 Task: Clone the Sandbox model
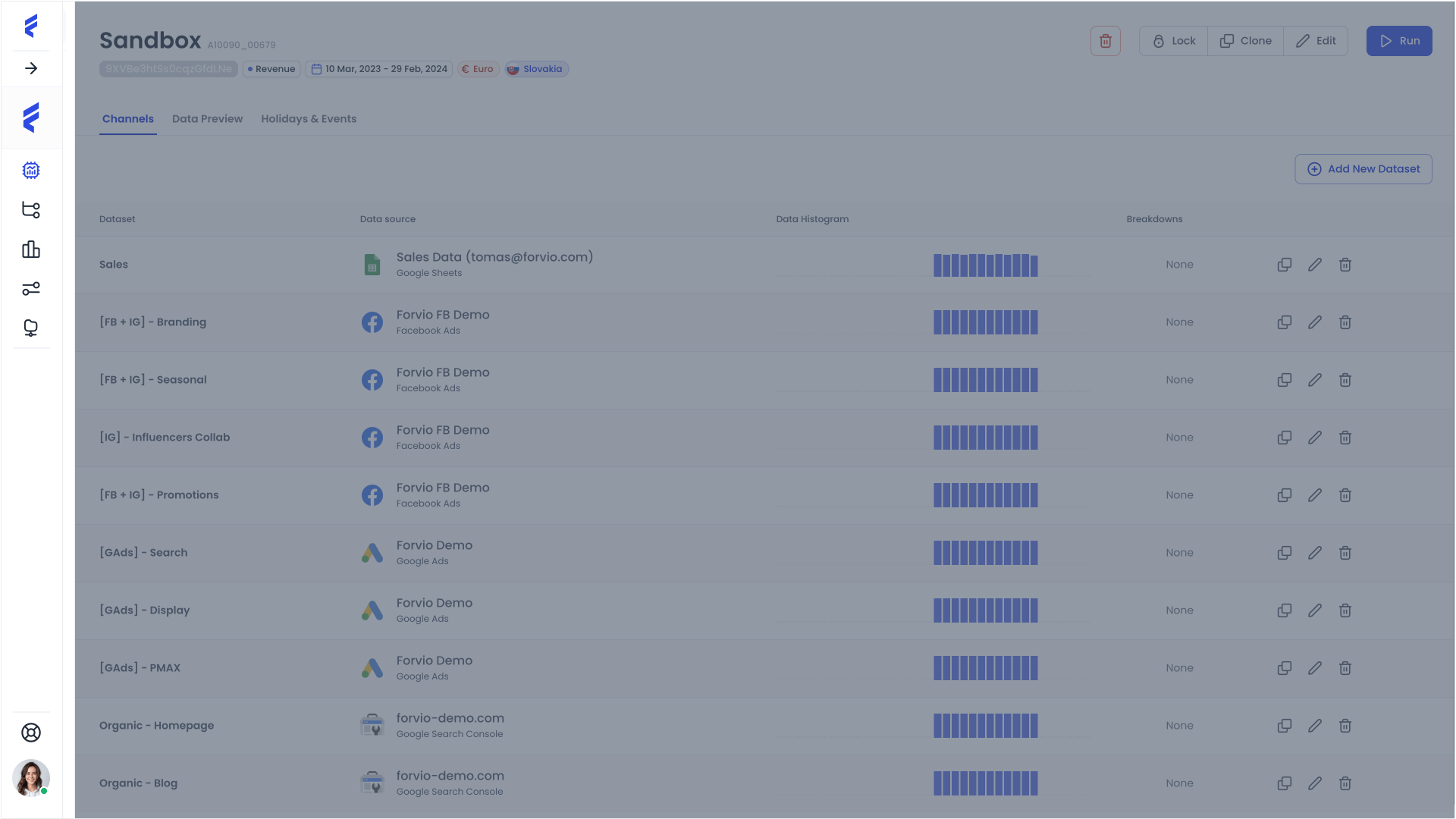(1245, 41)
